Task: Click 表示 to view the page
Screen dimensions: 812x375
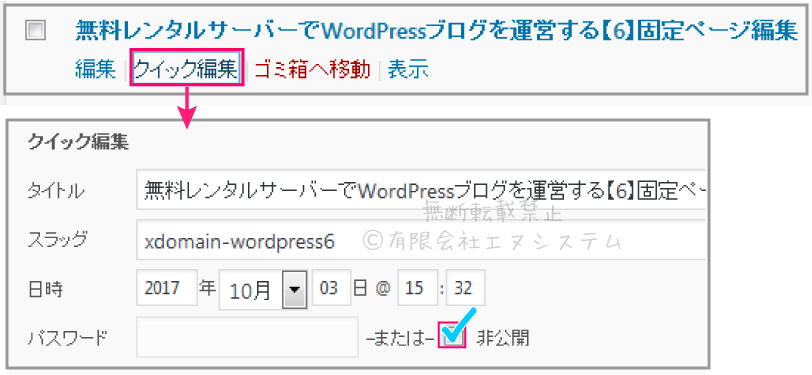Action: click(x=408, y=69)
